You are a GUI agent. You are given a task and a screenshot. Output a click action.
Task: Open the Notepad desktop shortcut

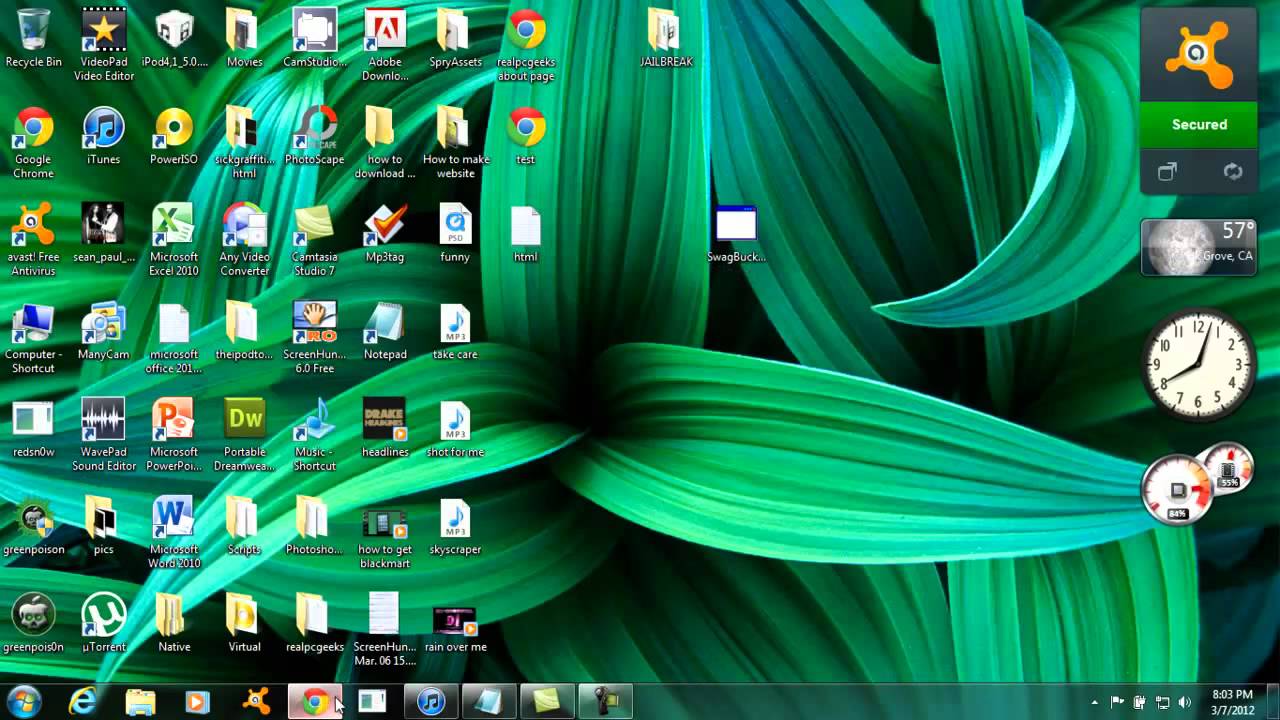(x=384, y=331)
